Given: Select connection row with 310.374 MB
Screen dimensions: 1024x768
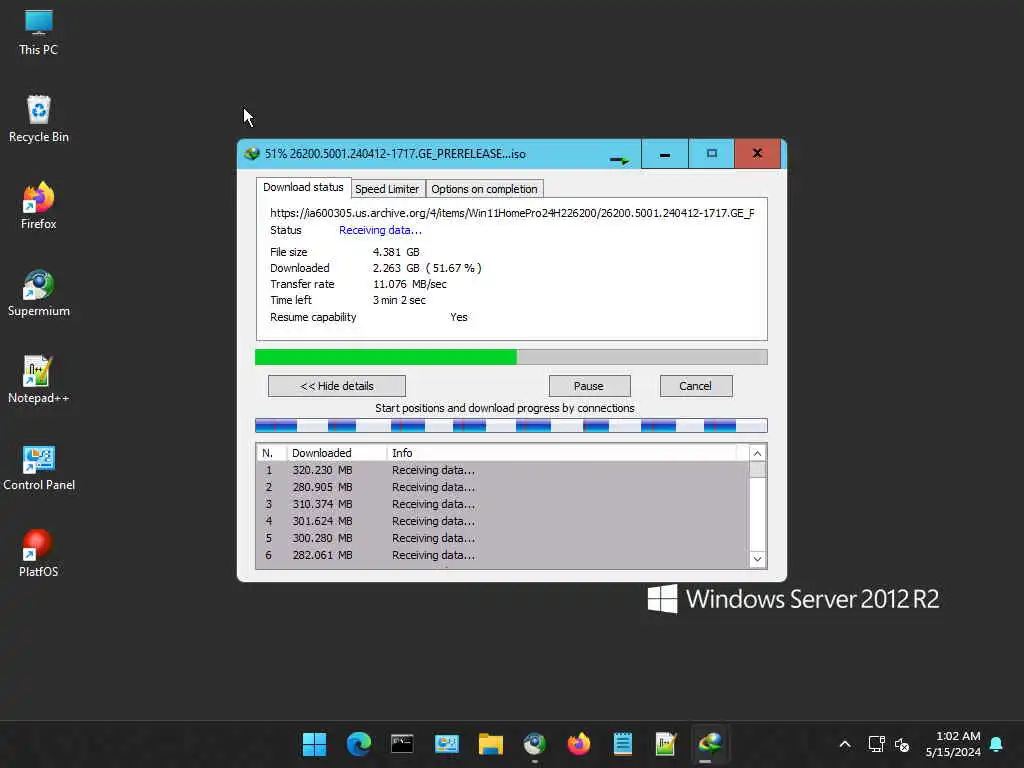Looking at the screenshot, I should 503,504.
